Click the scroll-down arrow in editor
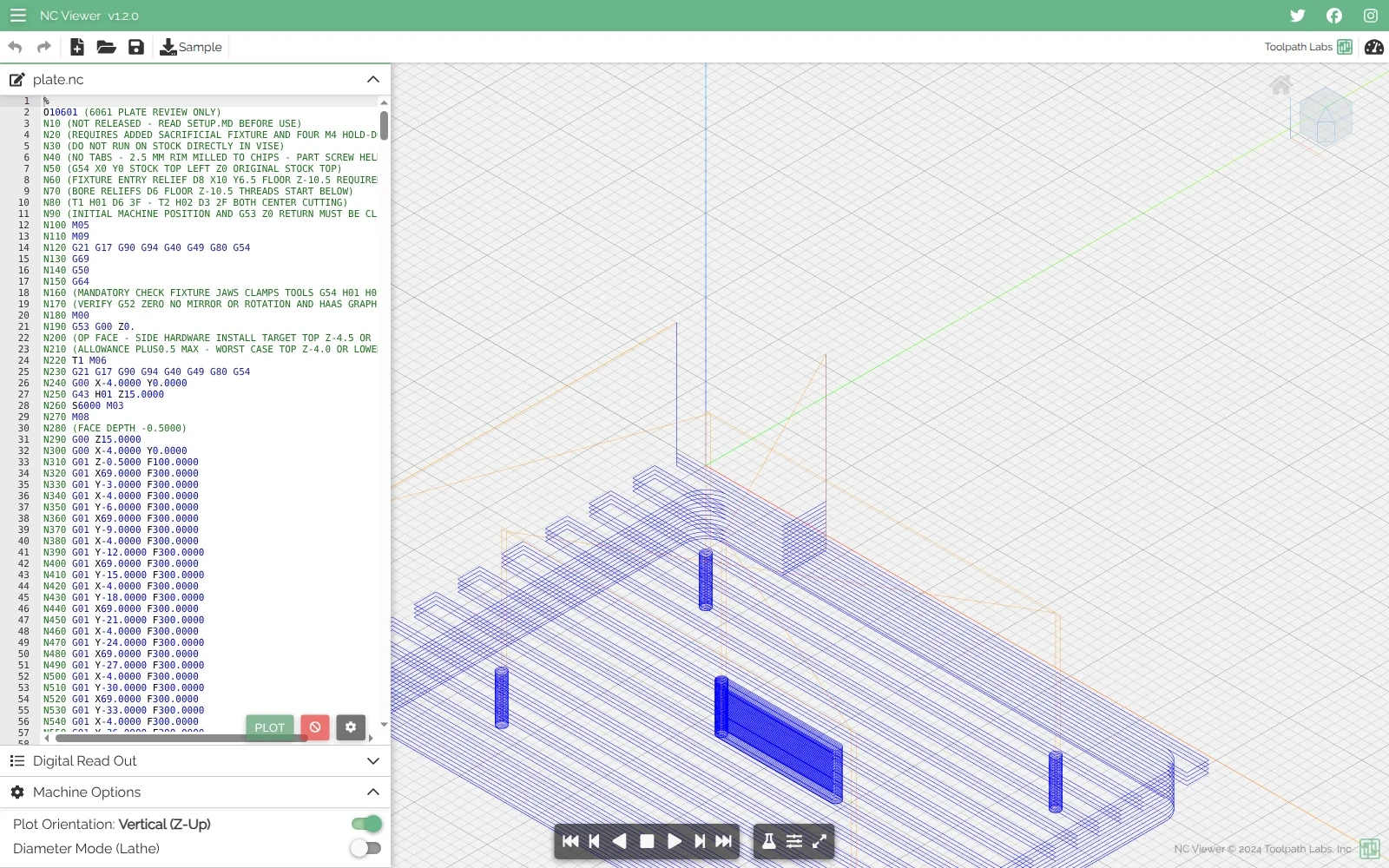This screenshot has height=868, width=1389. tap(384, 724)
